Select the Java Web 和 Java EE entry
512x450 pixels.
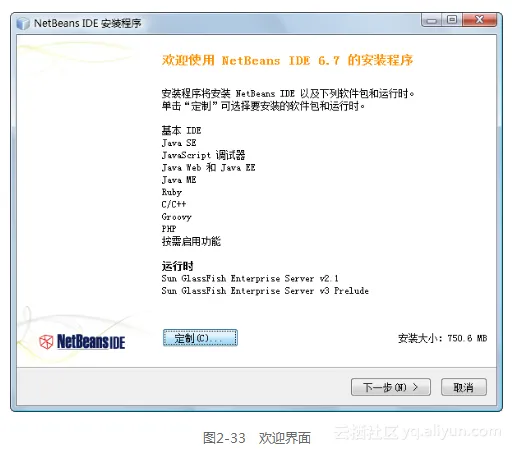coord(208,167)
